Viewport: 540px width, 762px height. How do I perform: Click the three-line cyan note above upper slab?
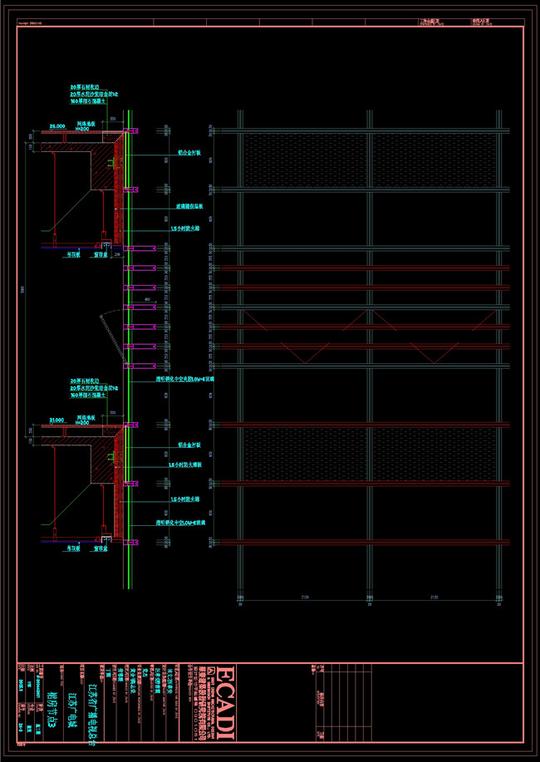point(94,95)
